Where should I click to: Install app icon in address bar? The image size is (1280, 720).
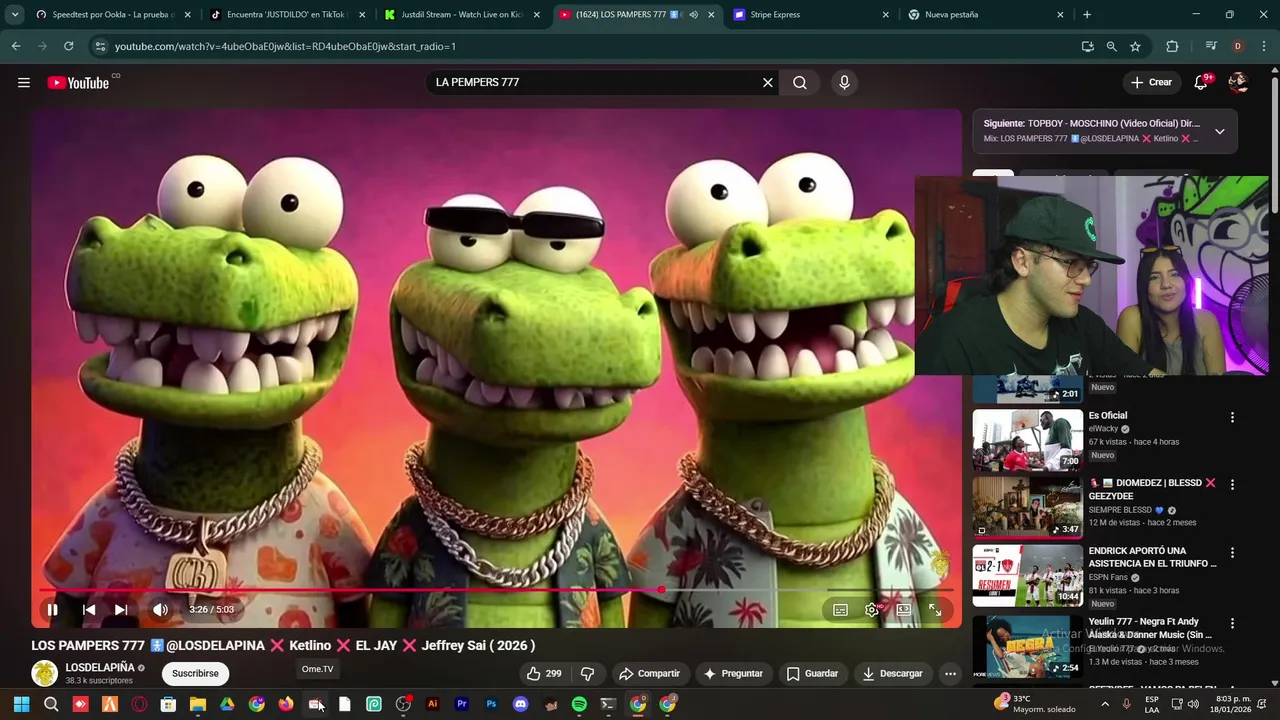1087,46
